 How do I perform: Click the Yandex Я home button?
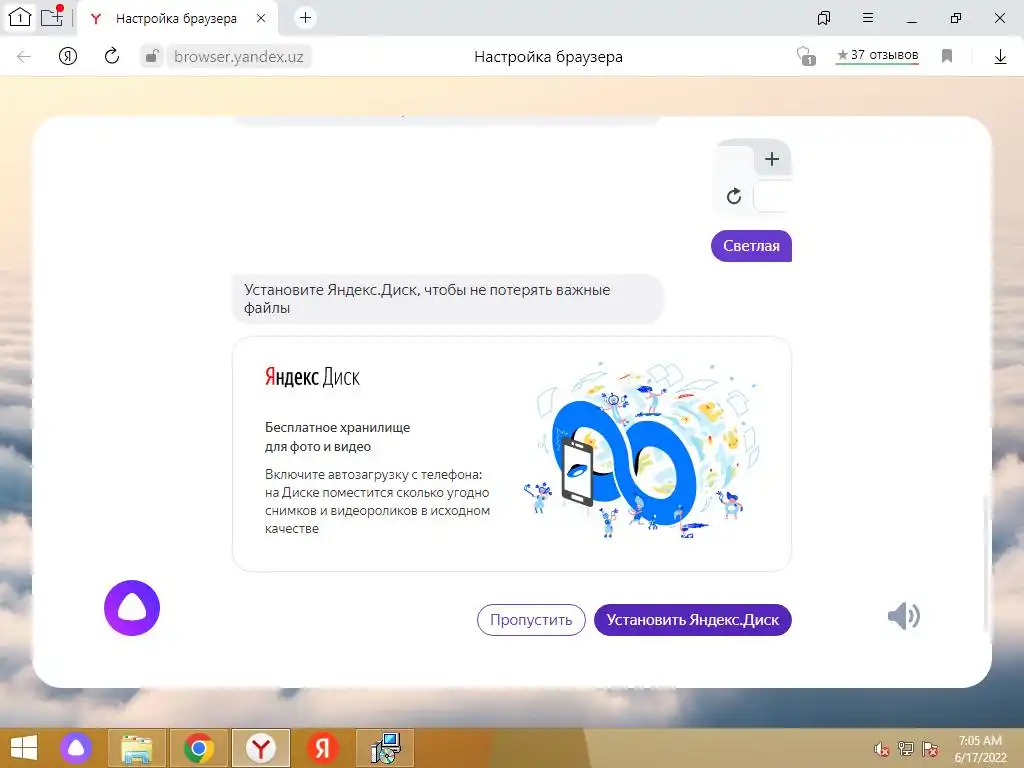(x=68, y=56)
